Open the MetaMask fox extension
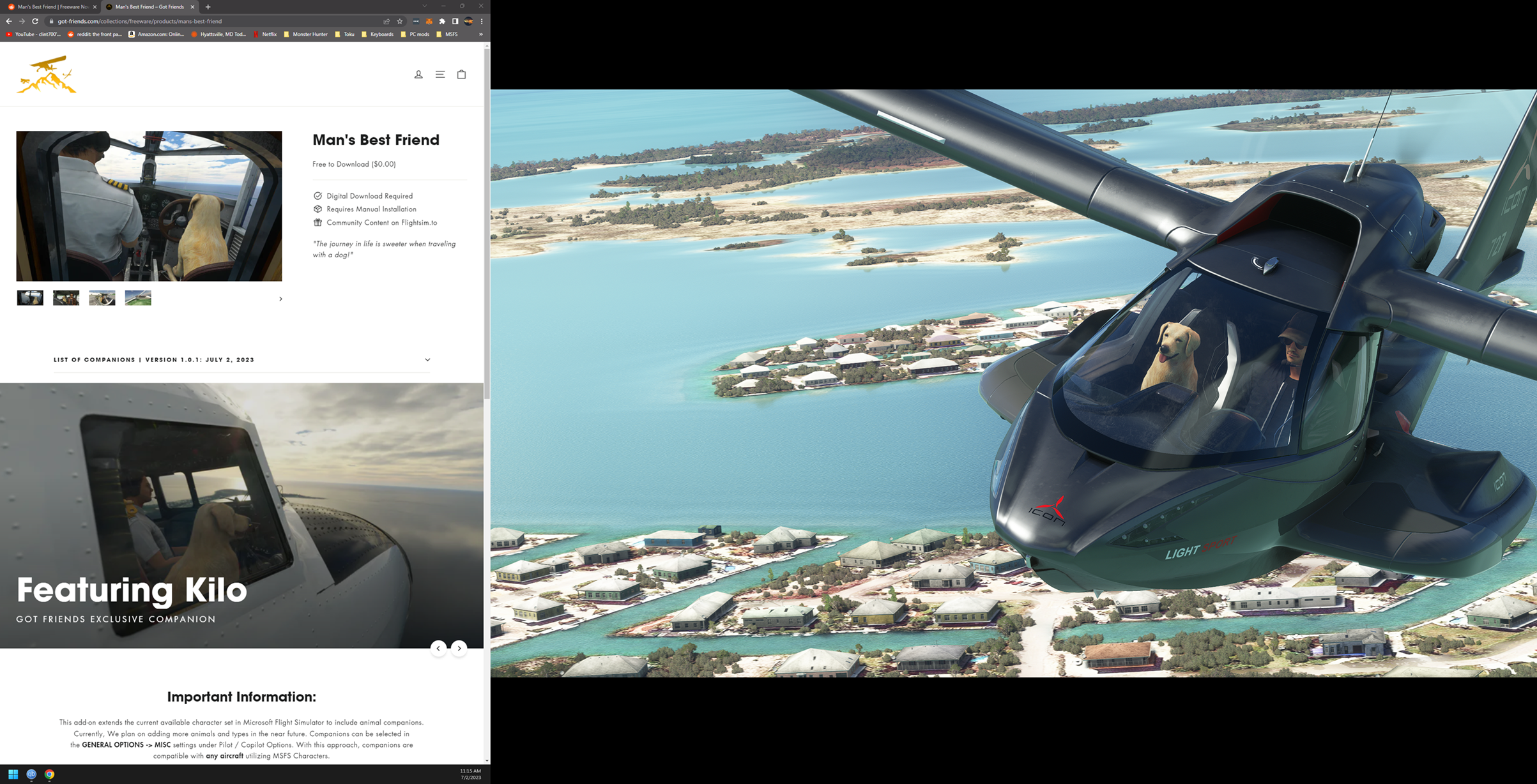This screenshot has width=1537, height=784. (x=429, y=21)
